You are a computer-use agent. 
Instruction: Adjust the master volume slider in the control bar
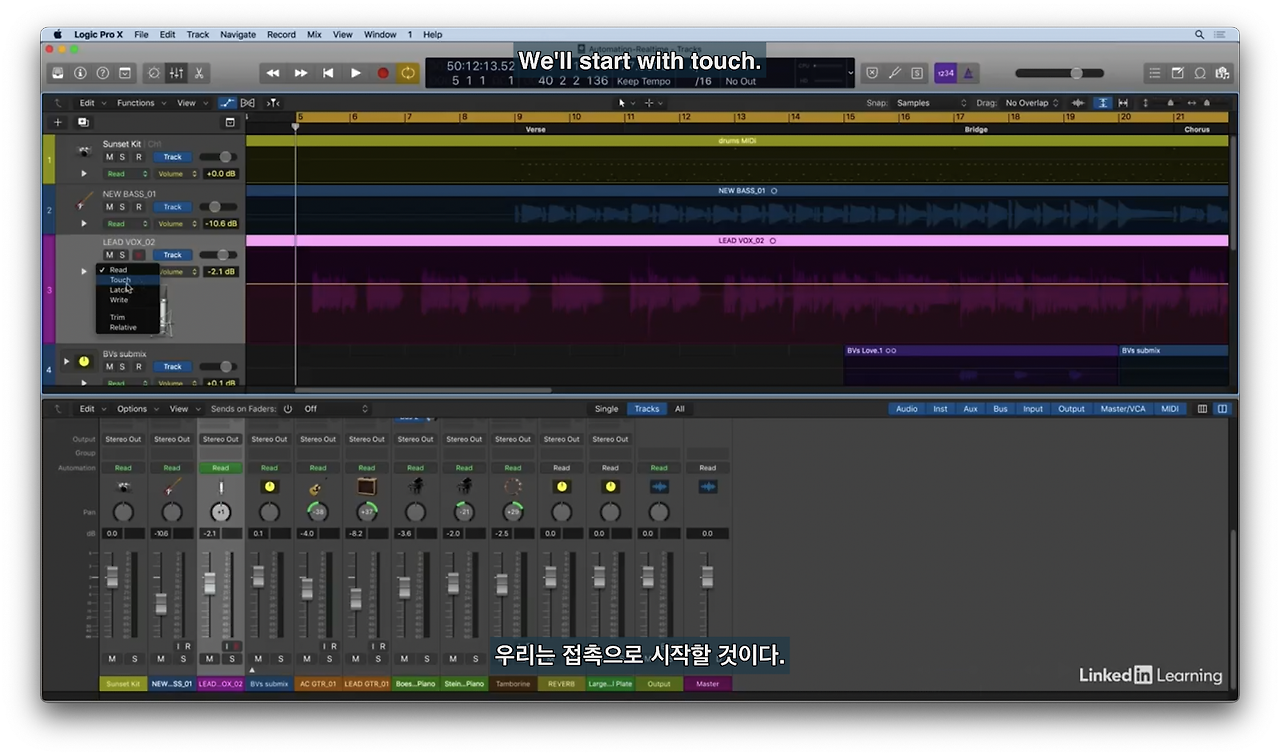(x=1060, y=73)
